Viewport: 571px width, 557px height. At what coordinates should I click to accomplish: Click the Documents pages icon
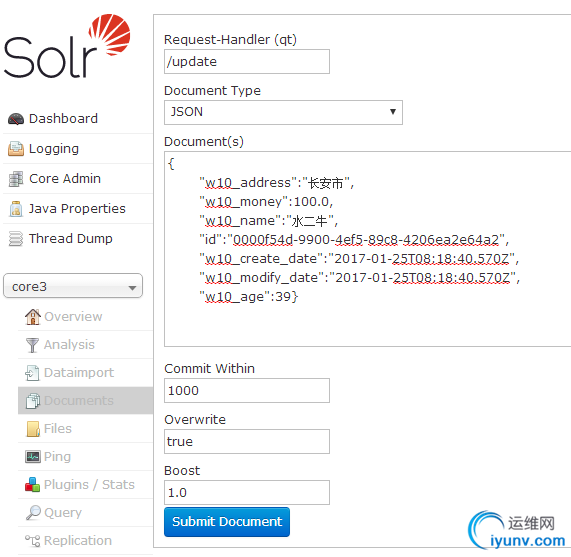[32, 401]
